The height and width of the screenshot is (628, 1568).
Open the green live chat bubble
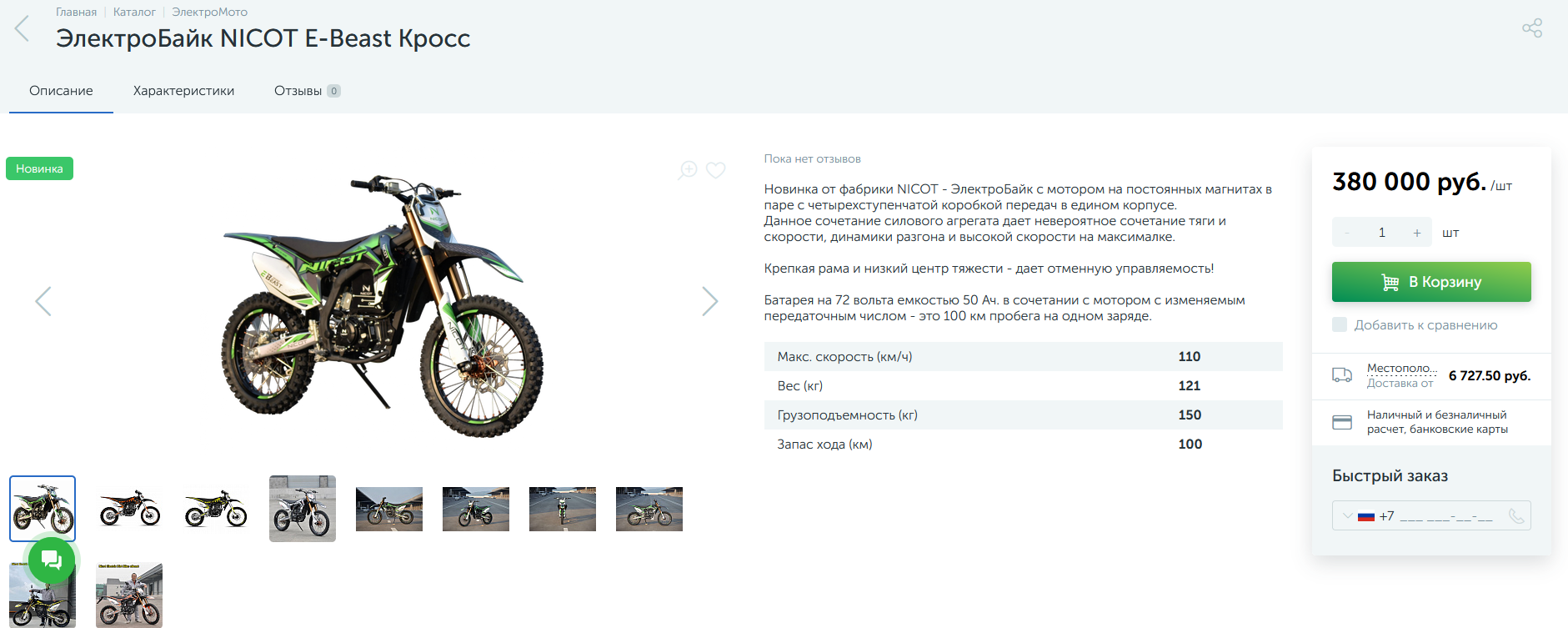[52, 560]
